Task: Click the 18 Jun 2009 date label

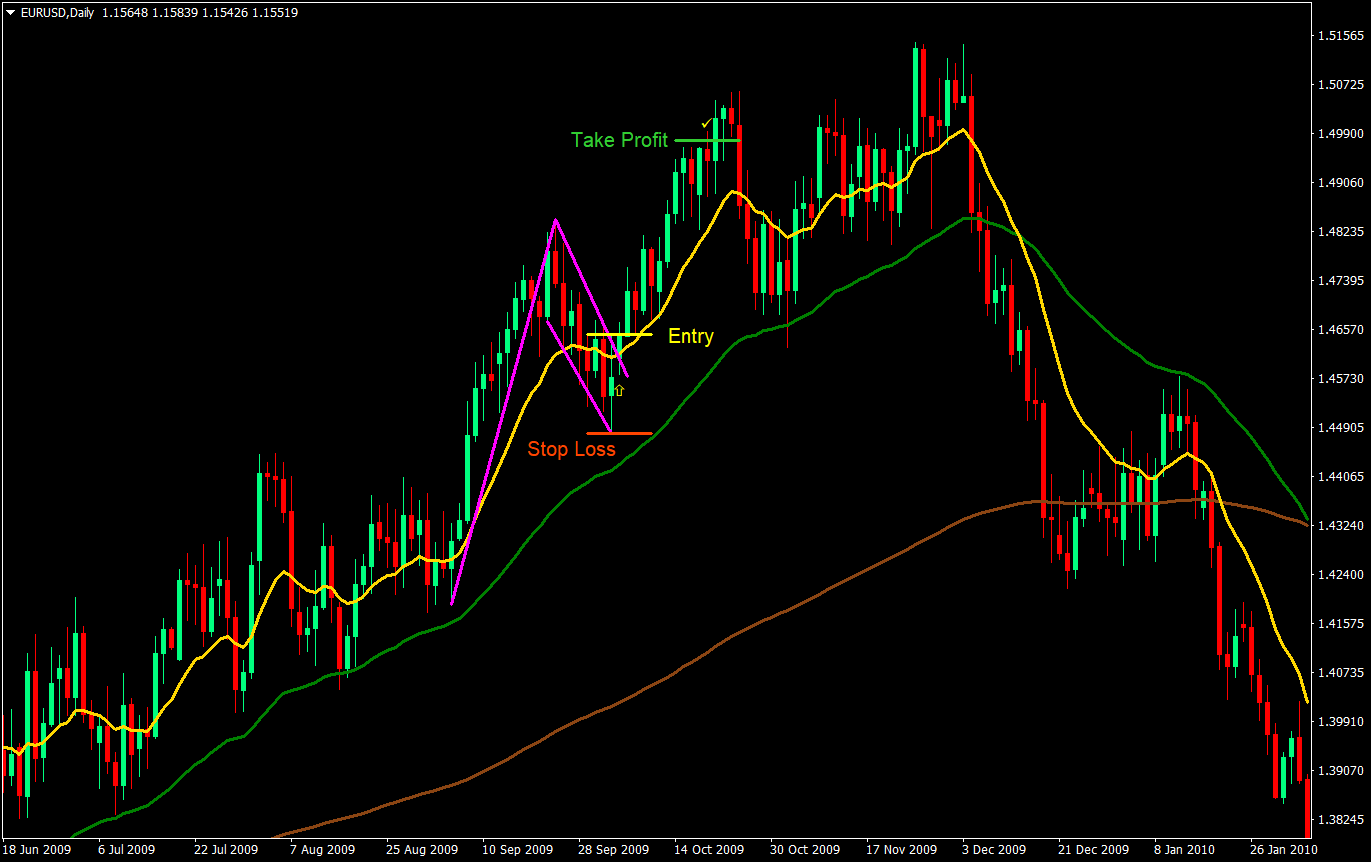Action: (39, 849)
